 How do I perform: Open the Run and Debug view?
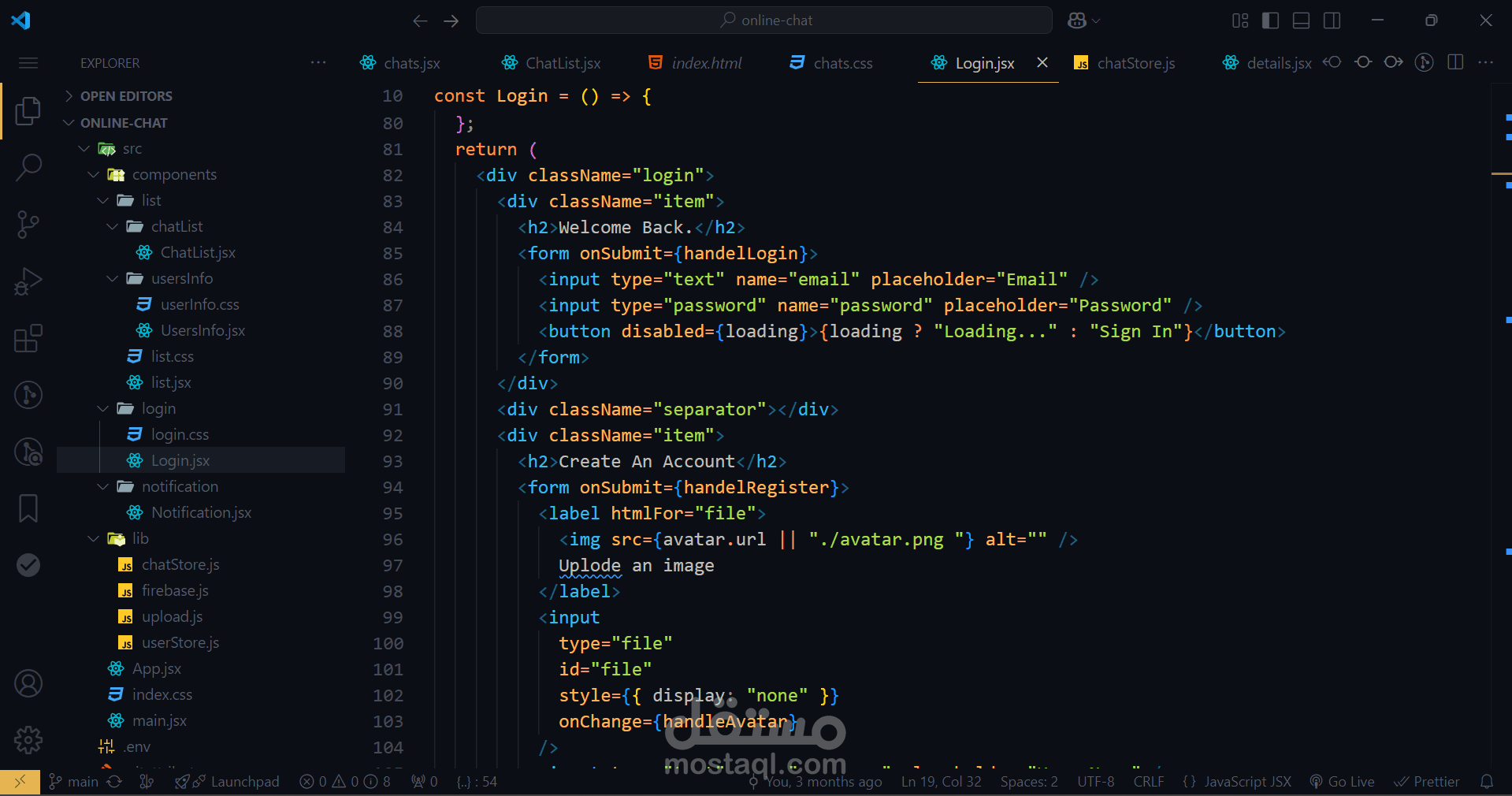pos(28,281)
